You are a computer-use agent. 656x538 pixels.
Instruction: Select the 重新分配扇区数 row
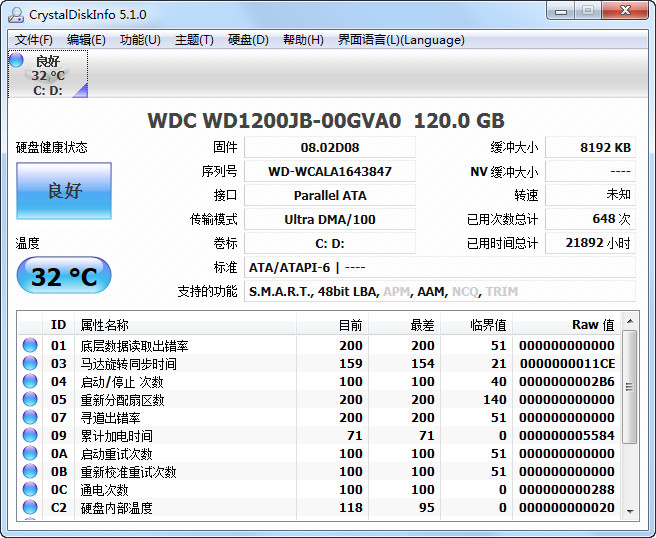(x=320, y=399)
